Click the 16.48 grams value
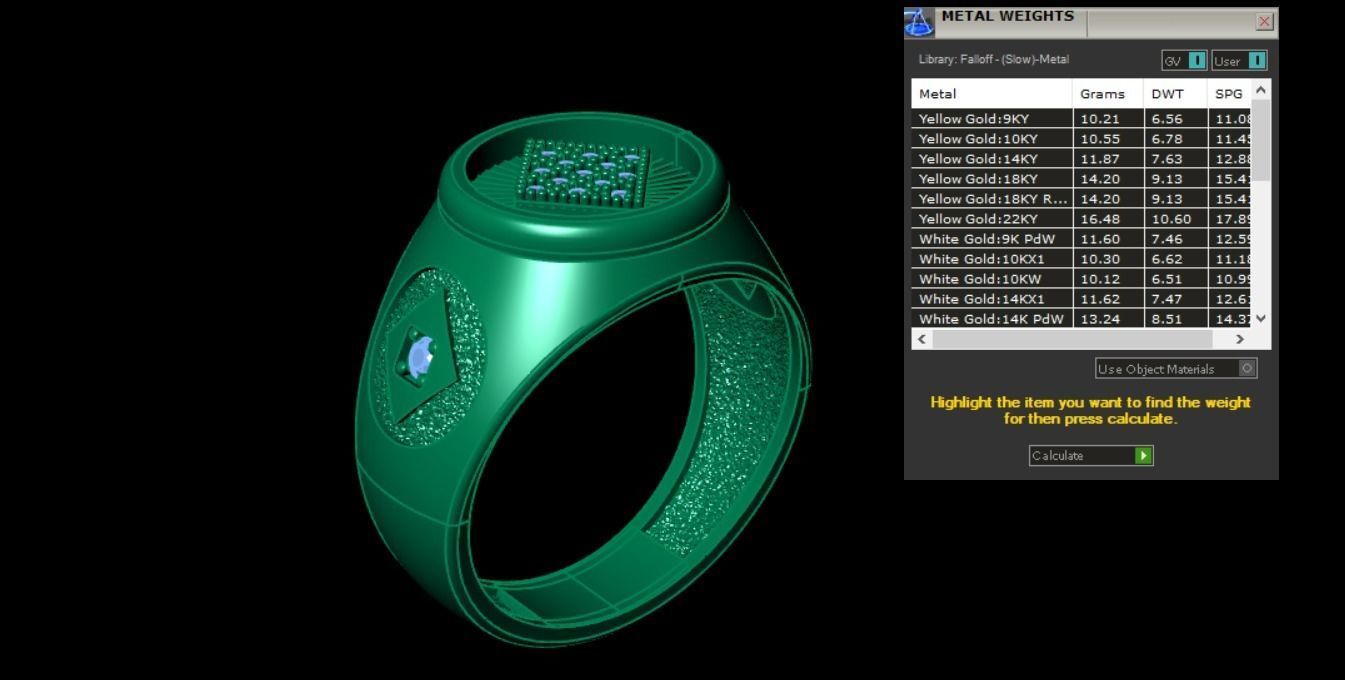This screenshot has height=680, width=1345. [x=1108, y=219]
